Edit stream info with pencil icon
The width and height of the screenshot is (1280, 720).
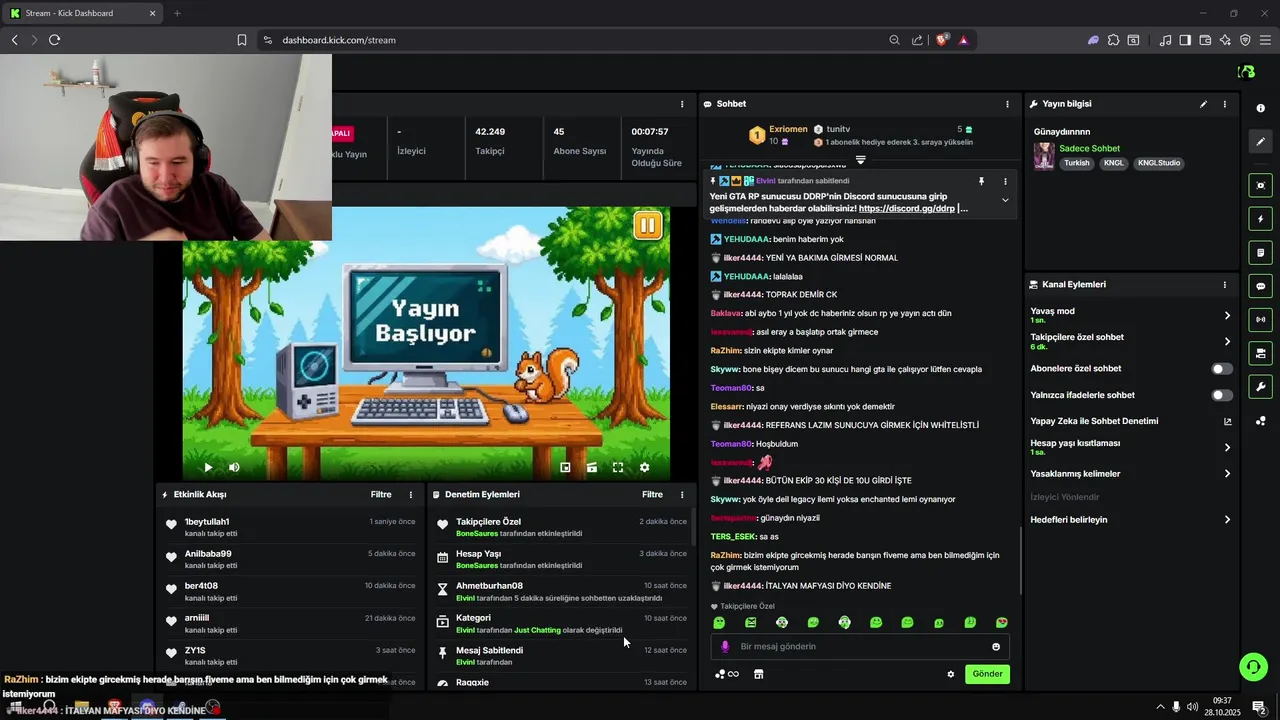click(1203, 104)
